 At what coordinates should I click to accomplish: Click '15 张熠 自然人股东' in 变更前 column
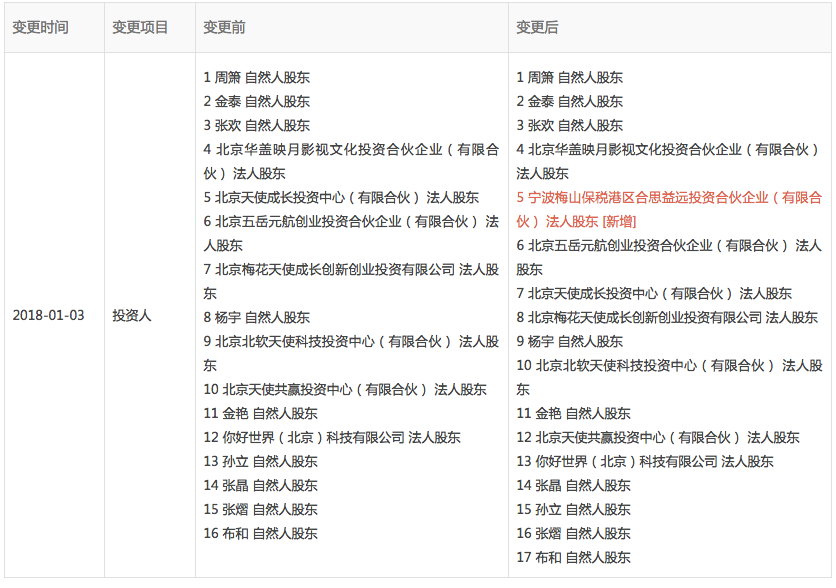tap(260, 509)
